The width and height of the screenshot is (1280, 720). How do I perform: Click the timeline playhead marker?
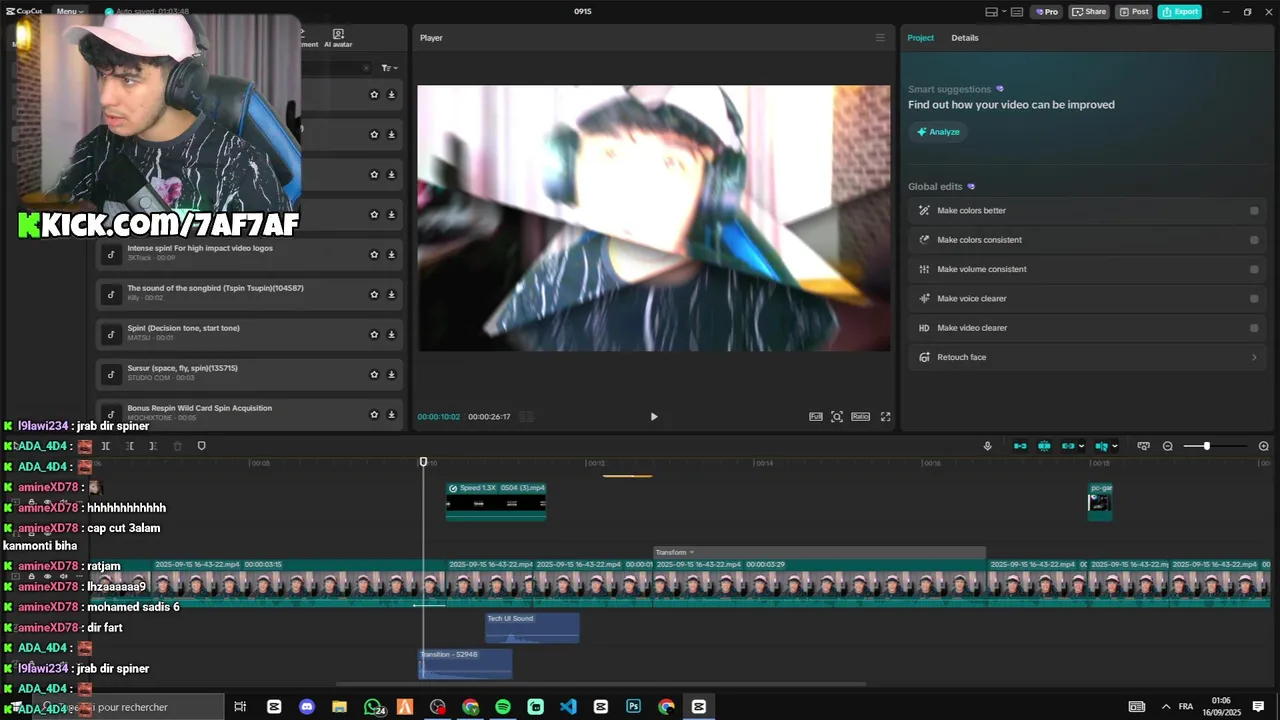pos(423,462)
